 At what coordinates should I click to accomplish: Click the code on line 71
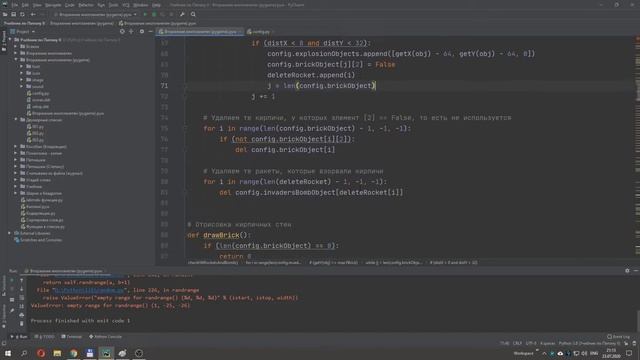pyautogui.click(x=321, y=86)
